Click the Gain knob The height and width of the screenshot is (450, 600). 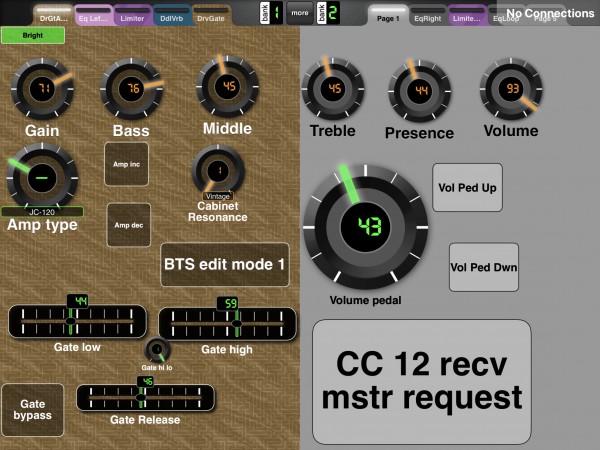point(42,88)
